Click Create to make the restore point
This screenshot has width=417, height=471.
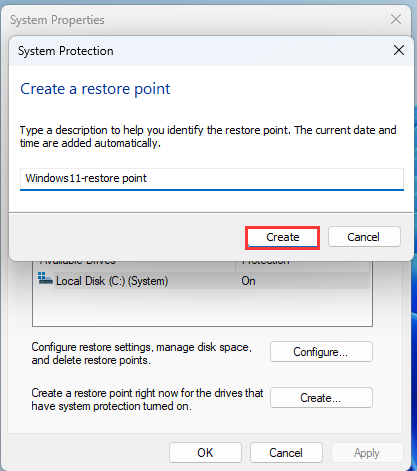tap(283, 237)
